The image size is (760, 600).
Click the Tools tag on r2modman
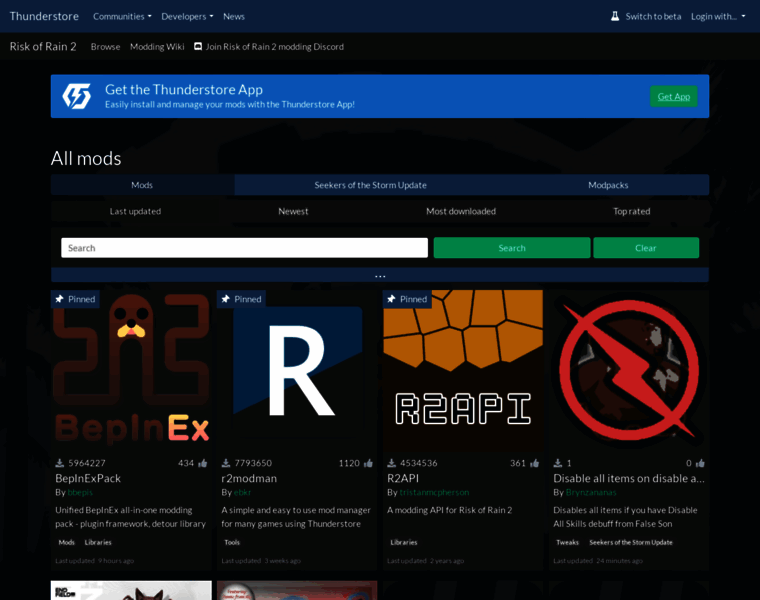[x=232, y=542]
